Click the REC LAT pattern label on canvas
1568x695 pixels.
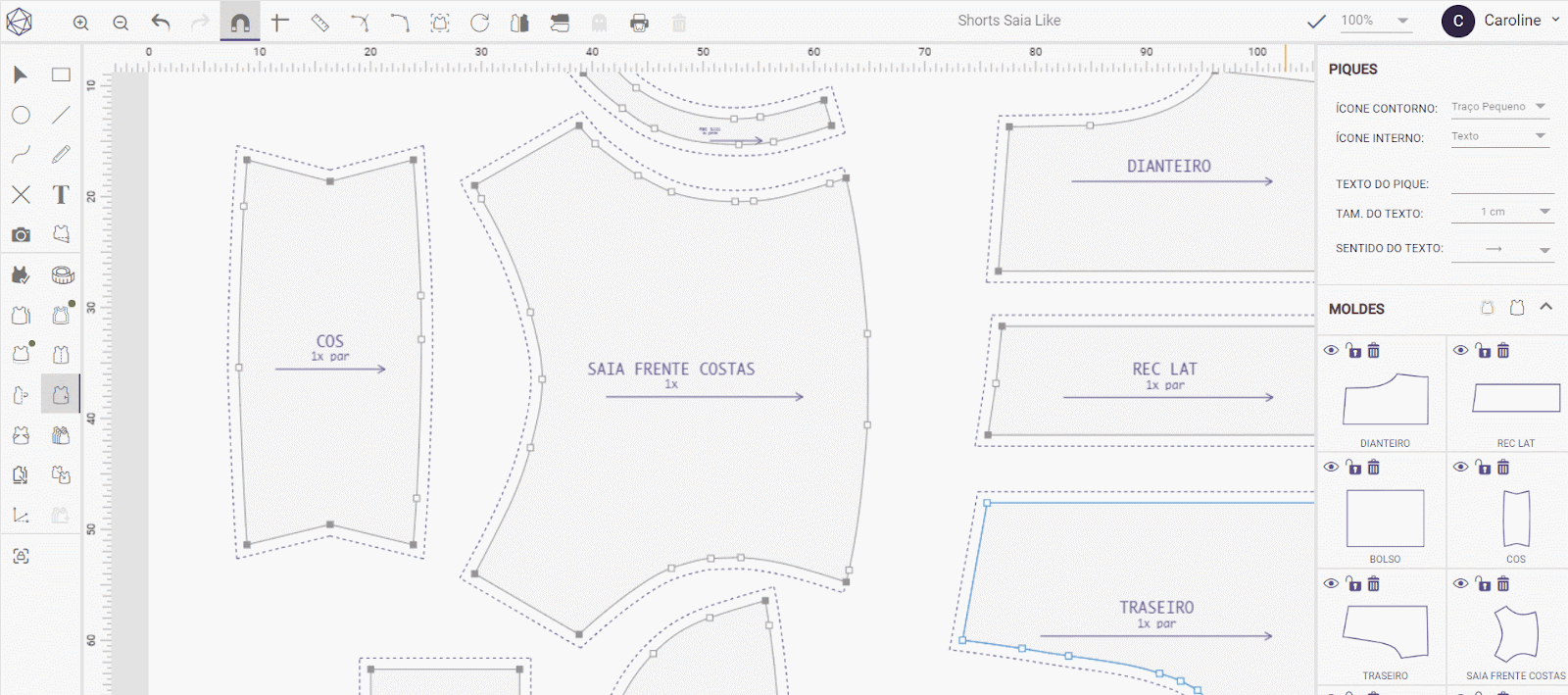pyautogui.click(x=1165, y=369)
